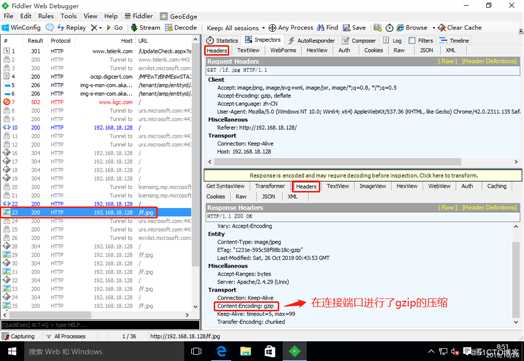Click the Stream mode icon
This screenshot has width=524, height=361.
145,28
